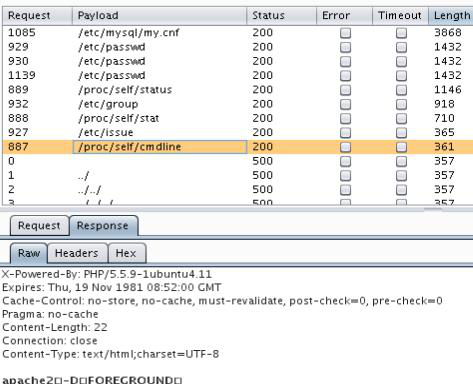Click the Cache-Control header line

(x=222, y=301)
